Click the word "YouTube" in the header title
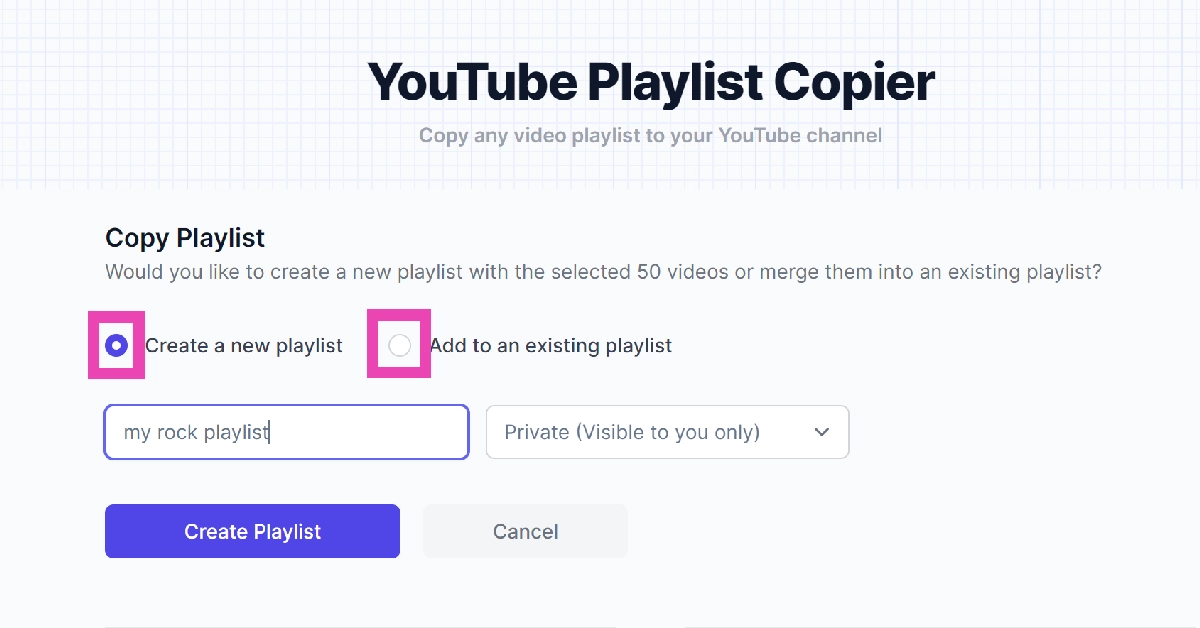This screenshot has height=628, width=1200. 472,82
